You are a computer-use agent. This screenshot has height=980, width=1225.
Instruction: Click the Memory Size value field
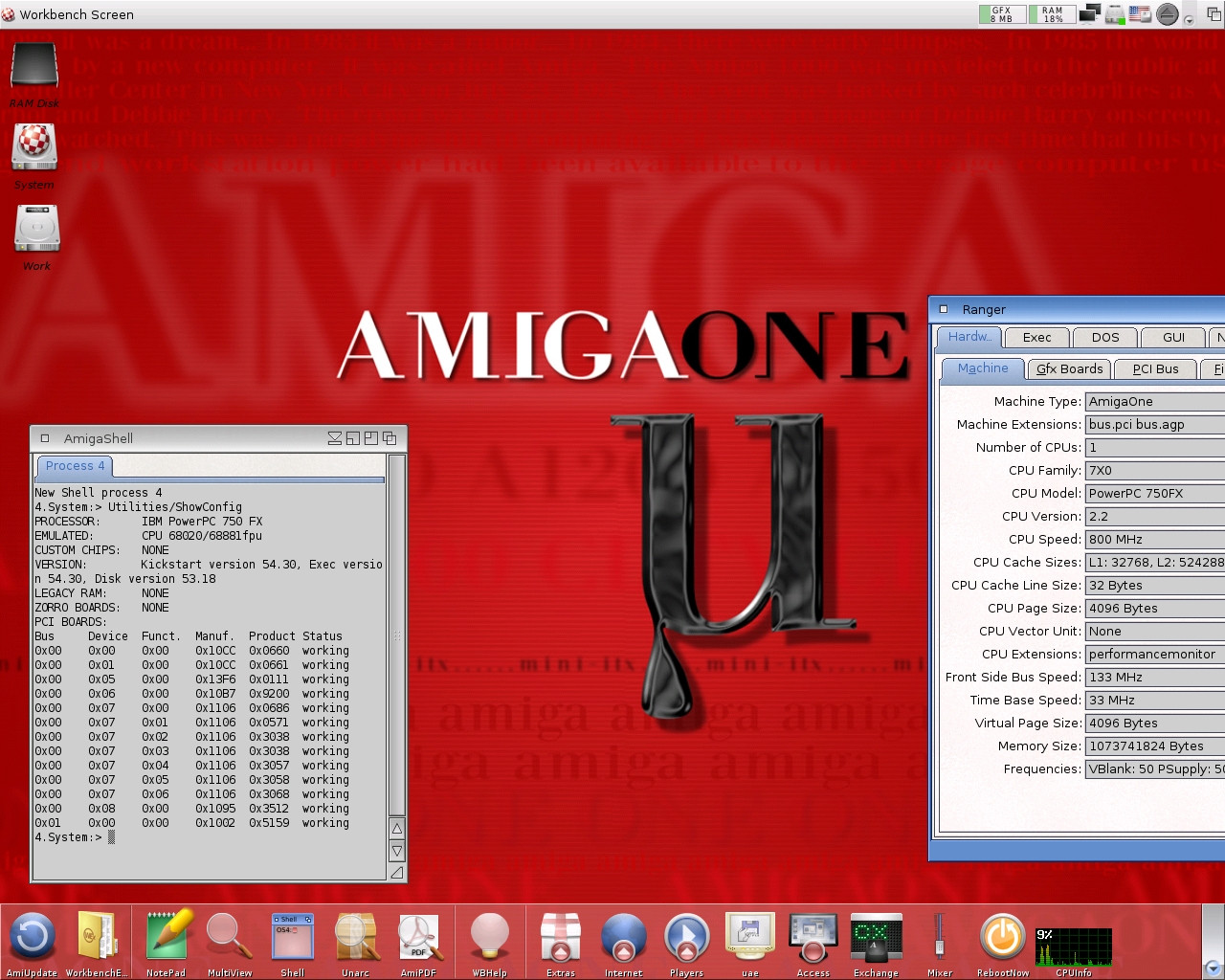1155,746
